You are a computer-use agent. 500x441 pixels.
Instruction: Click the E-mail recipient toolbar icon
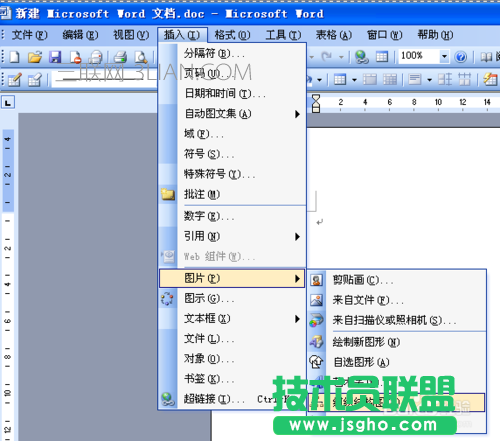click(x=96, y=57)
